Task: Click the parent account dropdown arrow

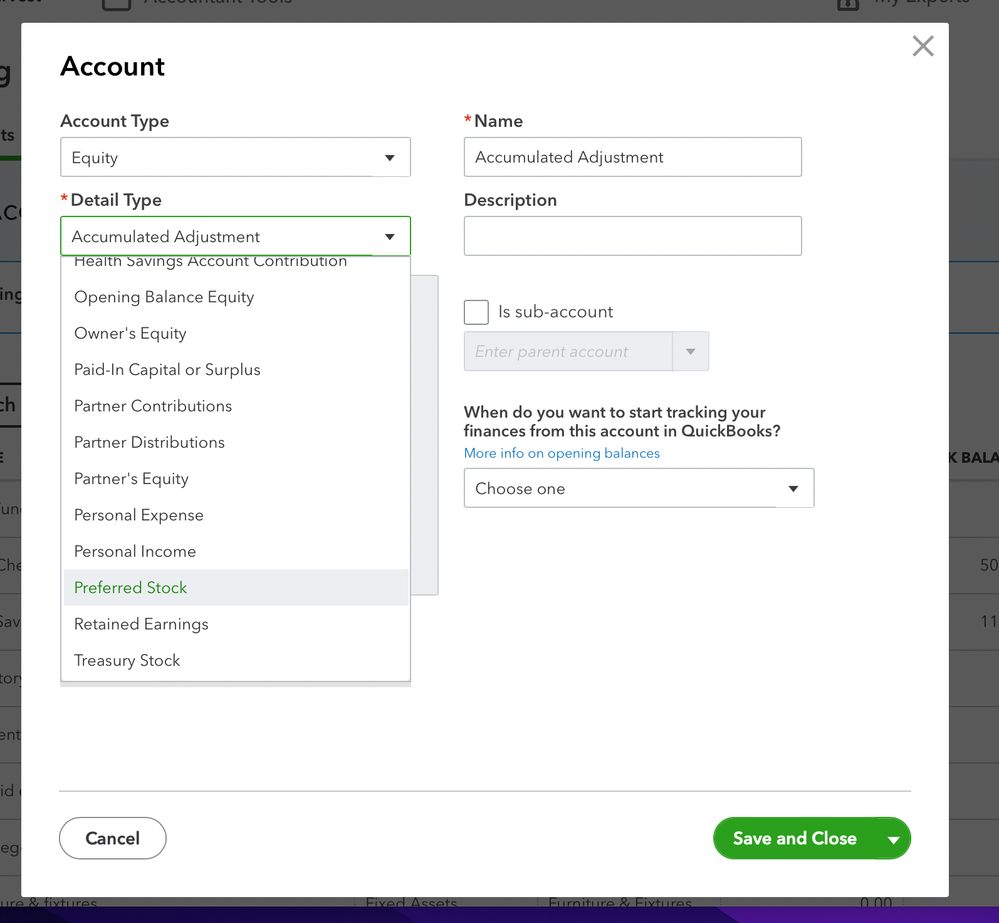Action: point(690,352)
